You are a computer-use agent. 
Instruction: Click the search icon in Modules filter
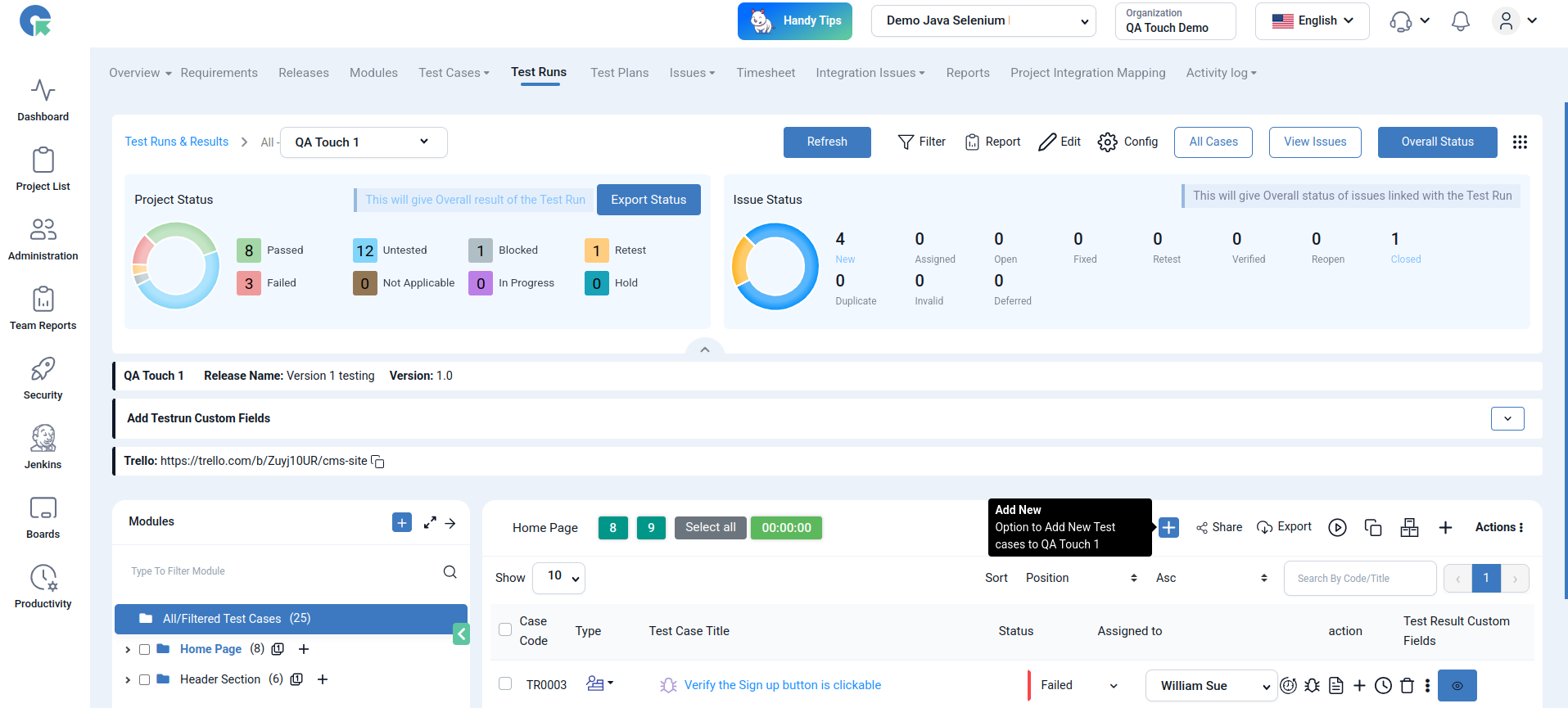coord(450,572)
